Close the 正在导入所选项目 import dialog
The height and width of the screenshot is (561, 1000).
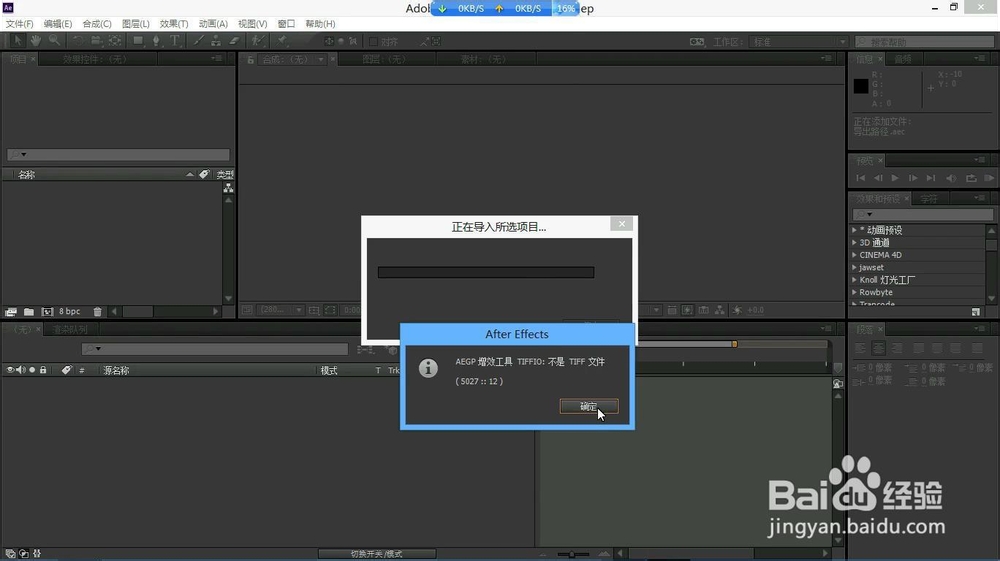[622, 224]
